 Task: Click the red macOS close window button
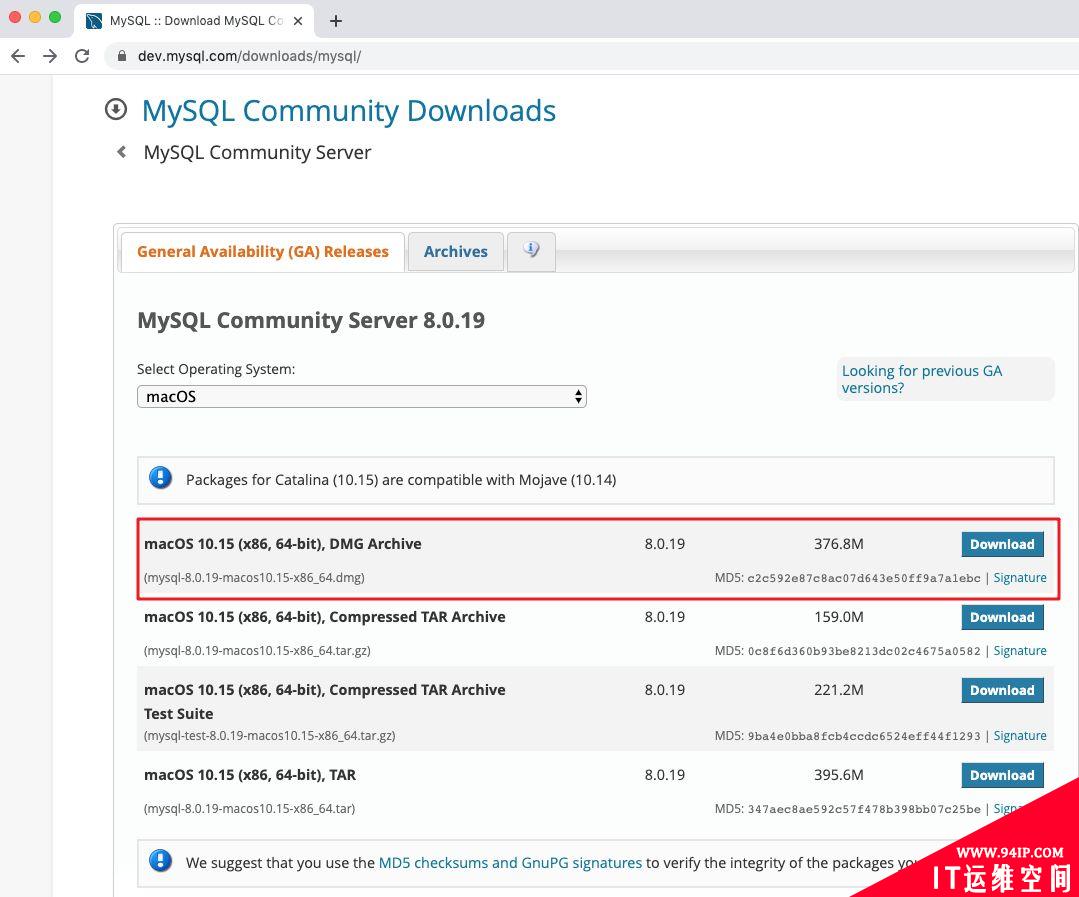(x=14, y=17)
